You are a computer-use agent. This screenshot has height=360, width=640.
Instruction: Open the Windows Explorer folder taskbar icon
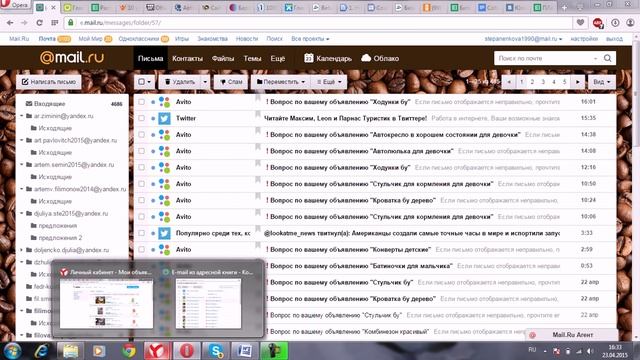click(x=71, y=351)
